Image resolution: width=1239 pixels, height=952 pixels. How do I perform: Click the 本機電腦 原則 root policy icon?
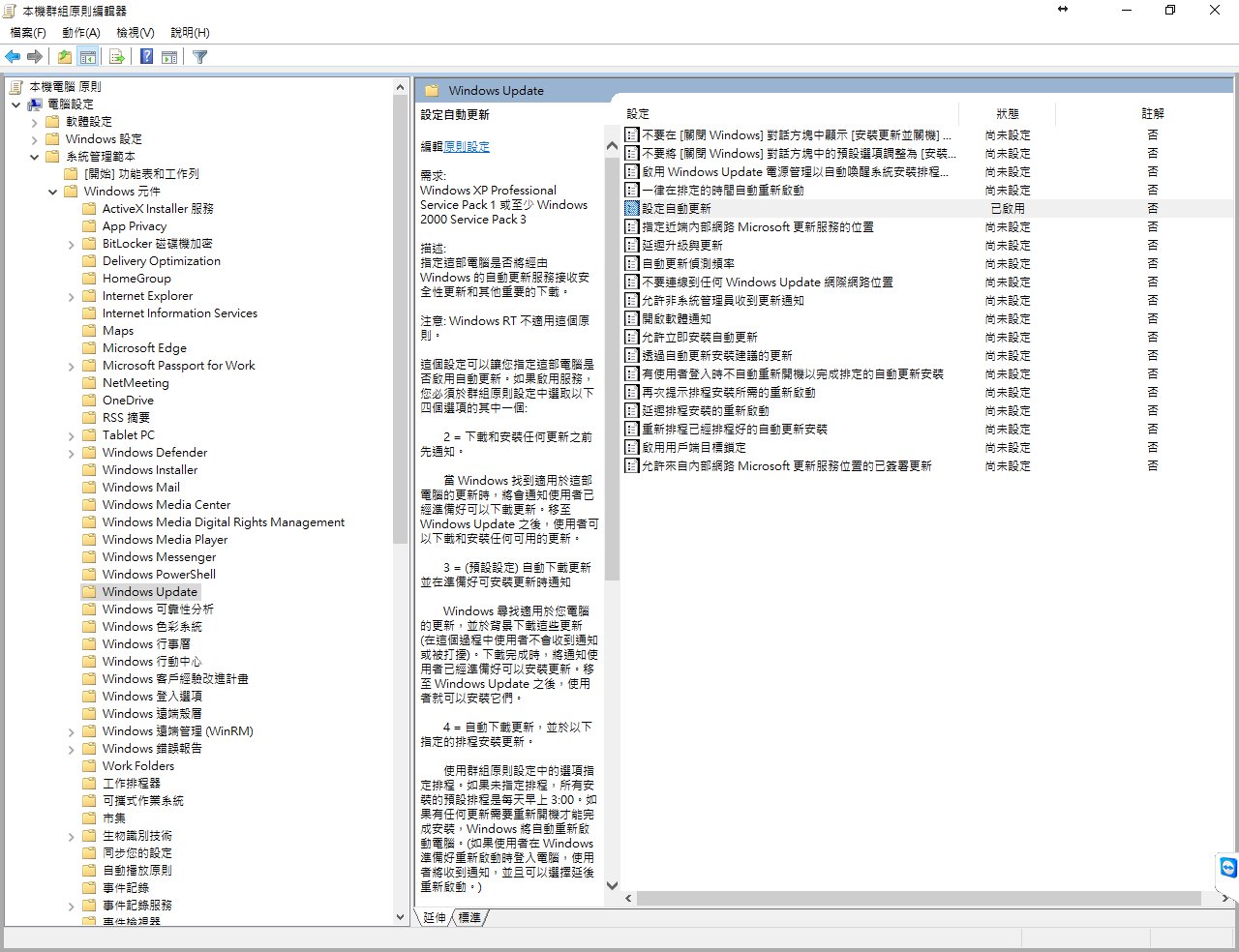tap(16, 87)
